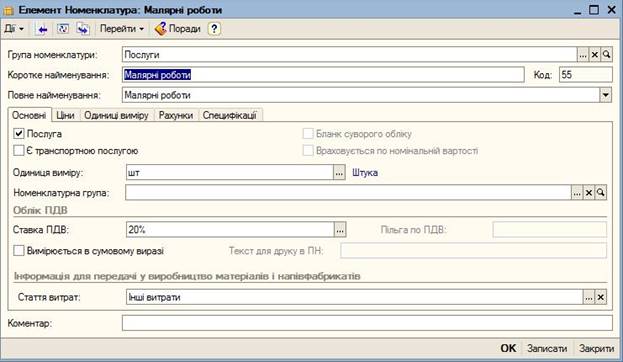This screenshot has width=623, height=362.
Task: Open Група номенклатури value with magnifier icon
Action: [606, 55]
